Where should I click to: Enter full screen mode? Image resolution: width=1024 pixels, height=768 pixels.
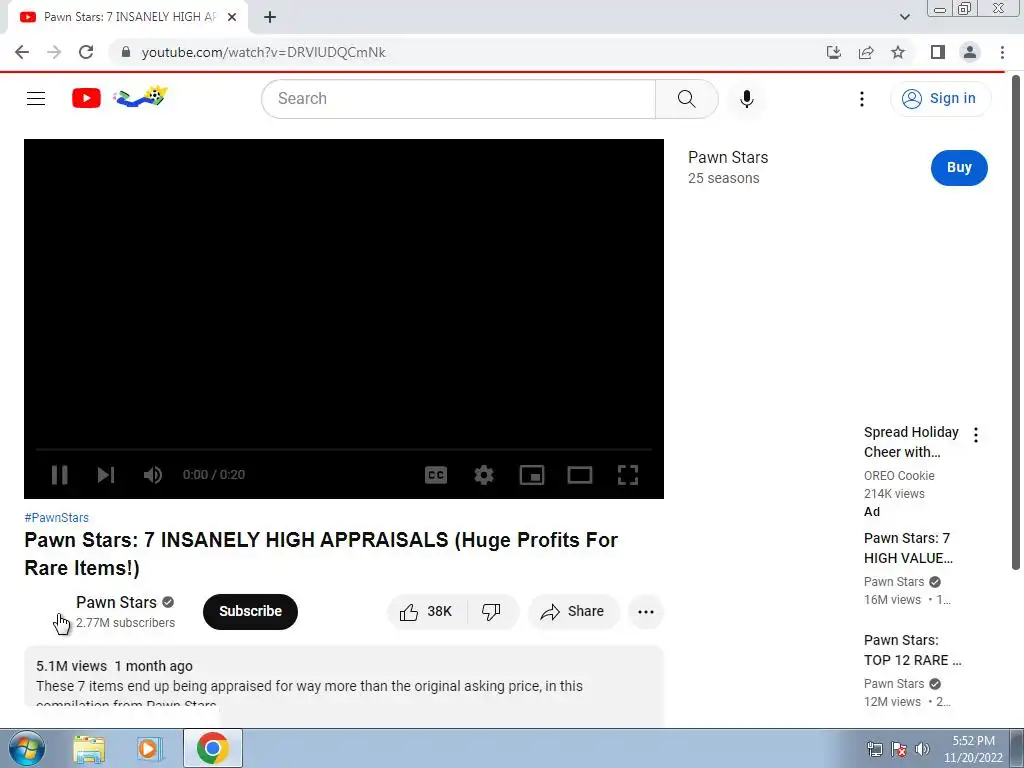click(x=628, y=475)
